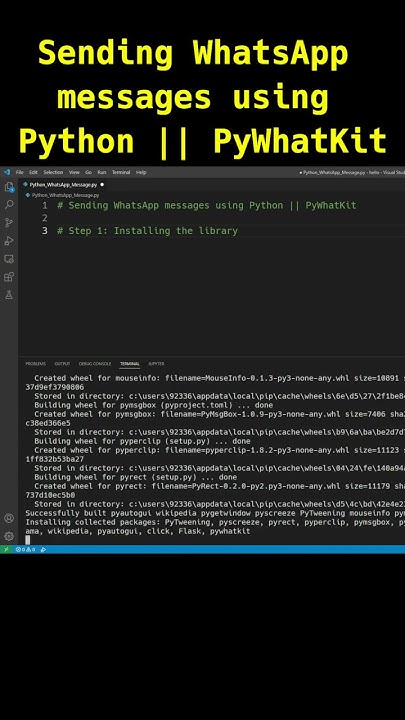Screen dimensions: 405x720
Task: Open the errors and warnings status bar indicator
Action: coord(25,549)
